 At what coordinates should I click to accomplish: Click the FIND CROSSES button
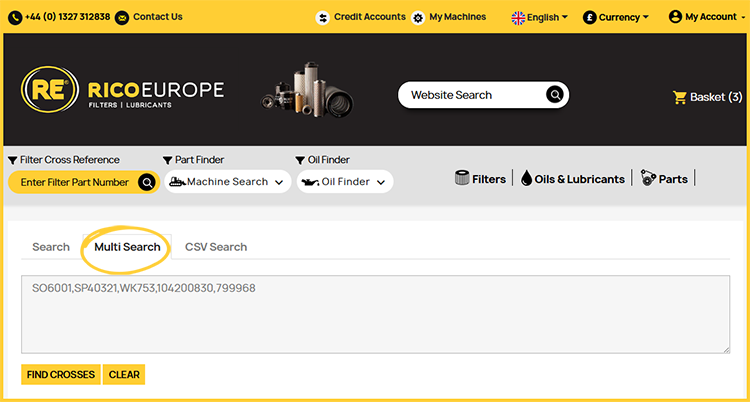[x=61, y=374]
